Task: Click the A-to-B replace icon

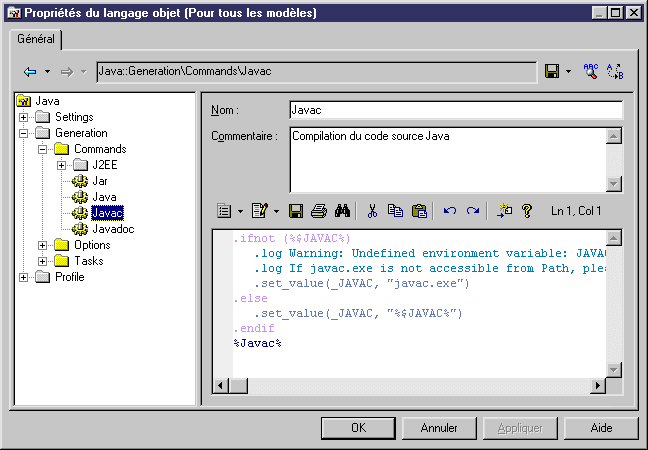Action: coord(615,71)
